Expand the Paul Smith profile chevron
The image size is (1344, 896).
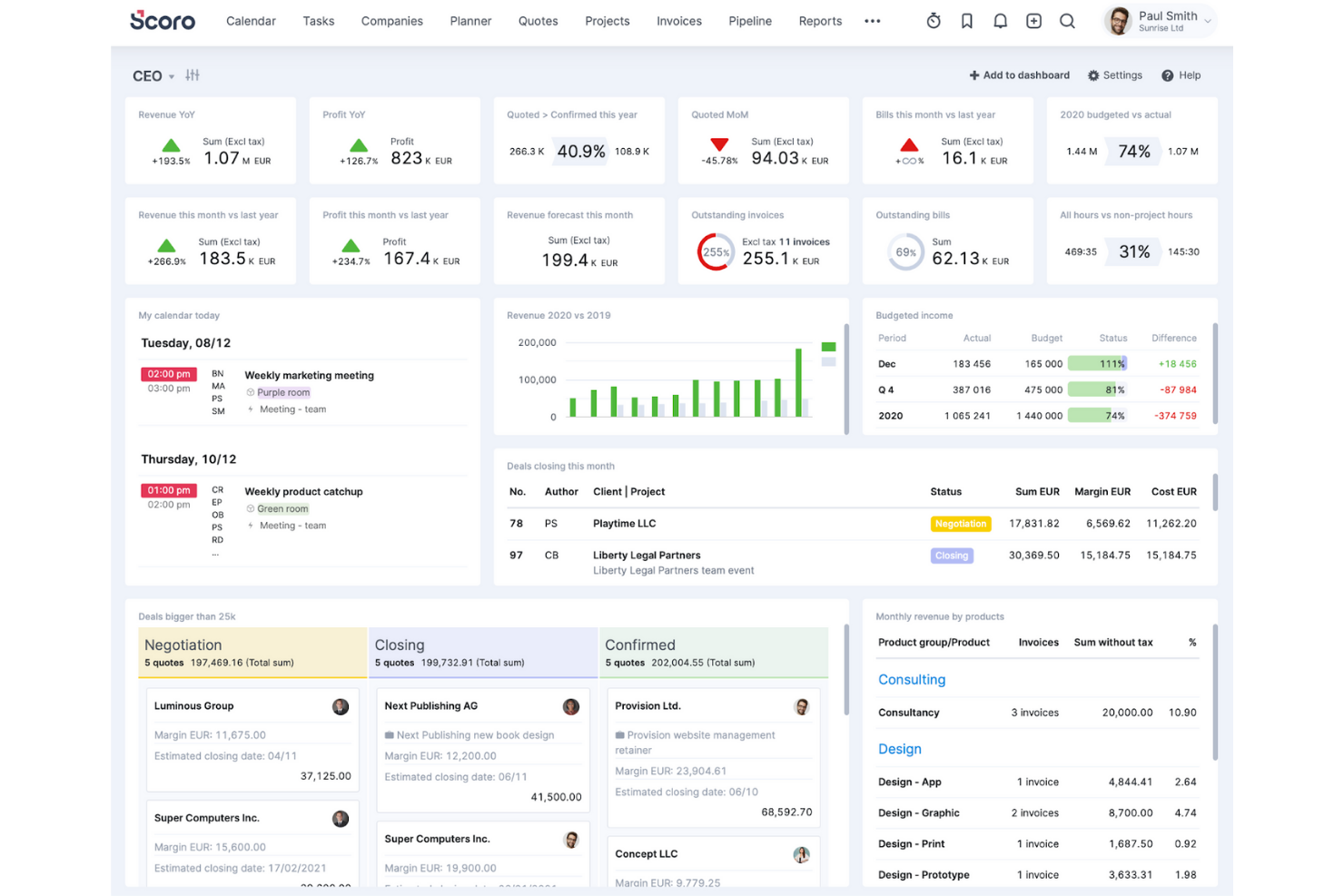pos(1208,21)
